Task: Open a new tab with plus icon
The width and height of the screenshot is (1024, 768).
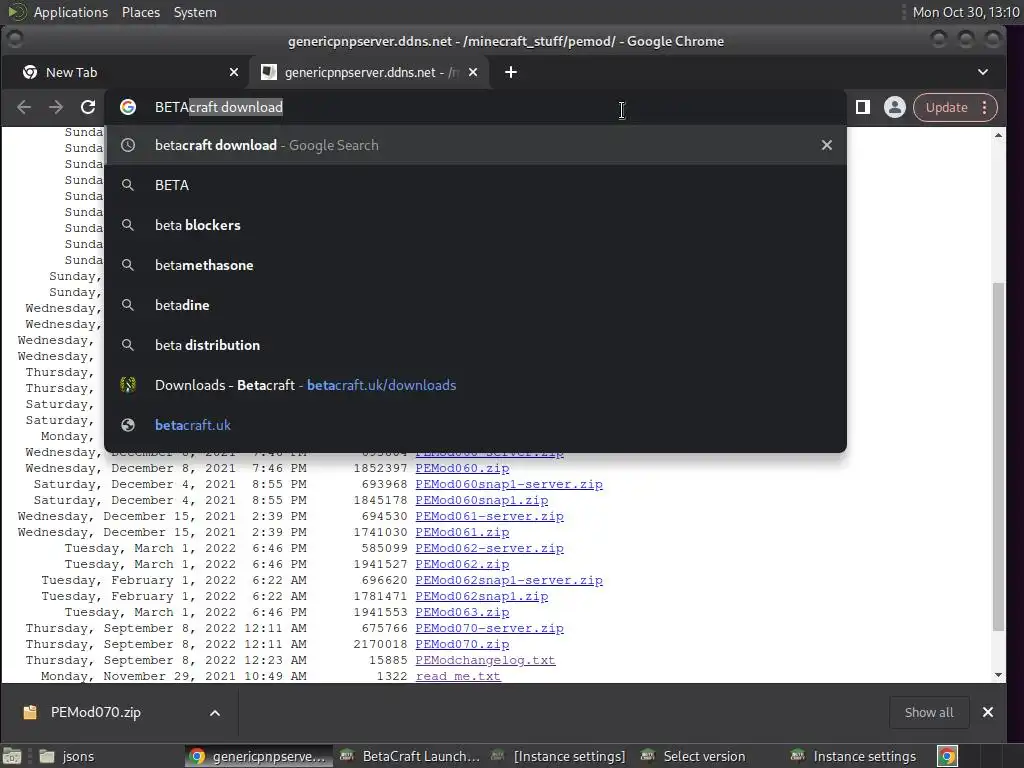Action: click(511, 72)
